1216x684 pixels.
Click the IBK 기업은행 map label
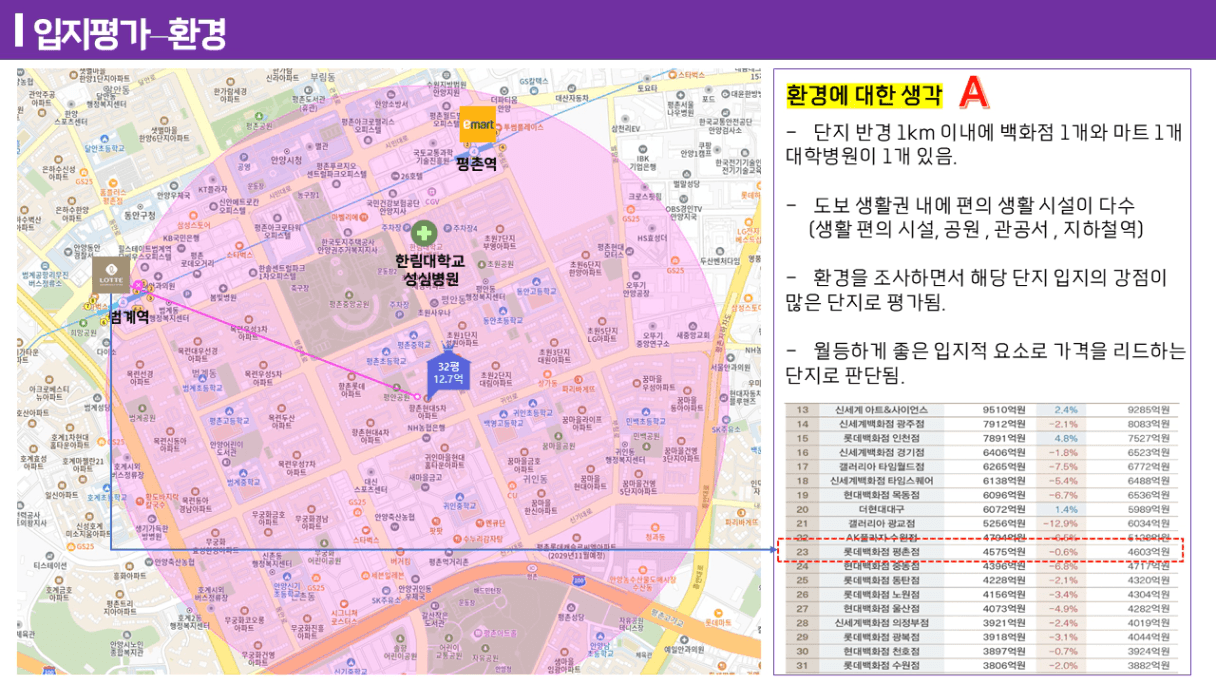pos(641,162)
